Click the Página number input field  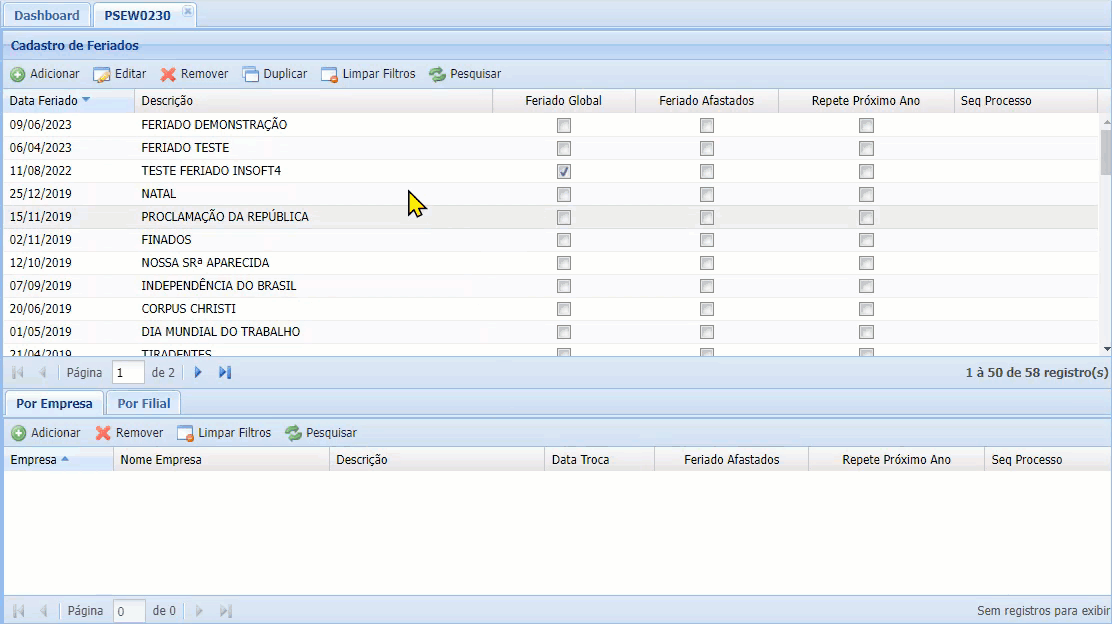pos(128,372)
